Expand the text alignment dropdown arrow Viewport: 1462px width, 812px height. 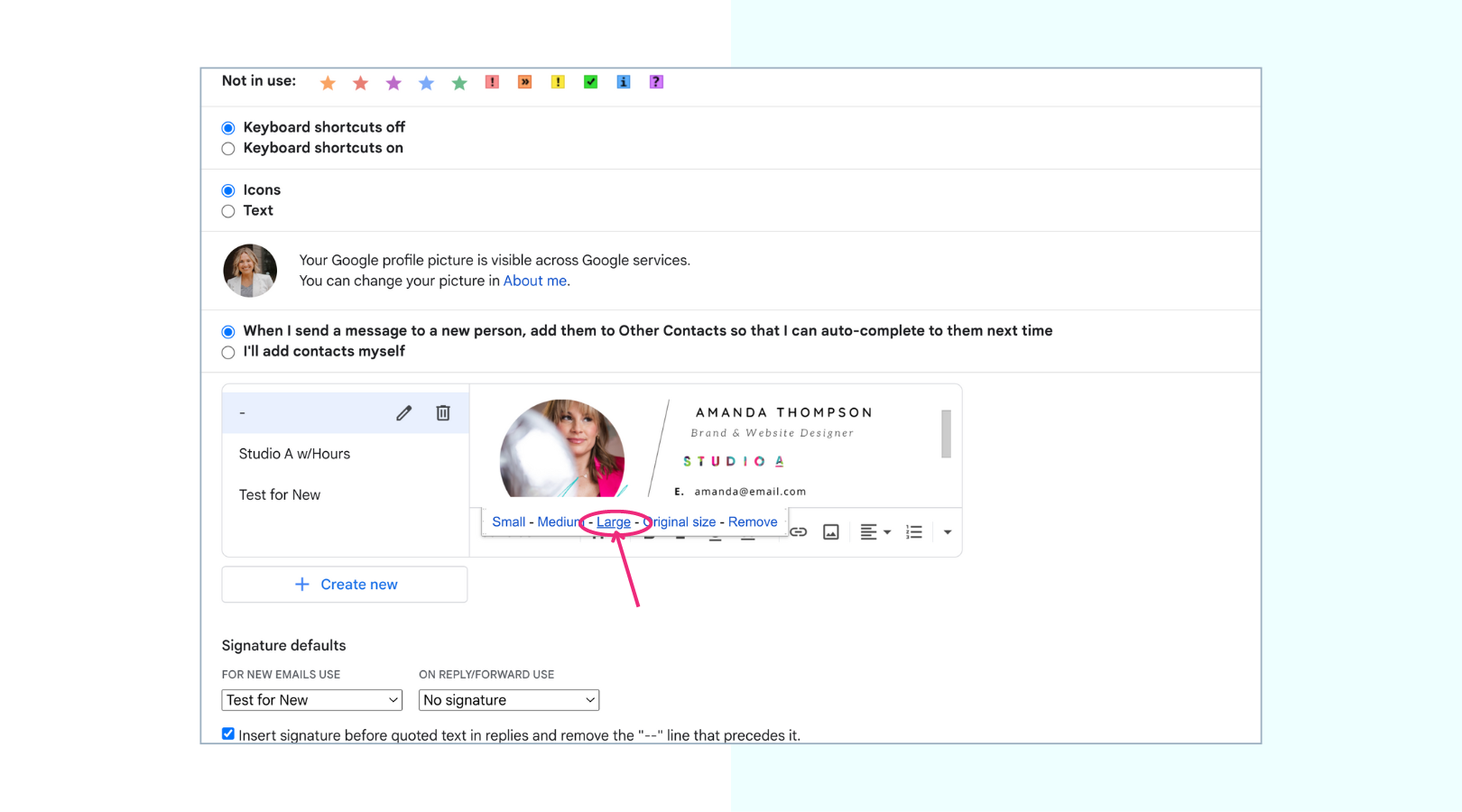tap(887, 531)
